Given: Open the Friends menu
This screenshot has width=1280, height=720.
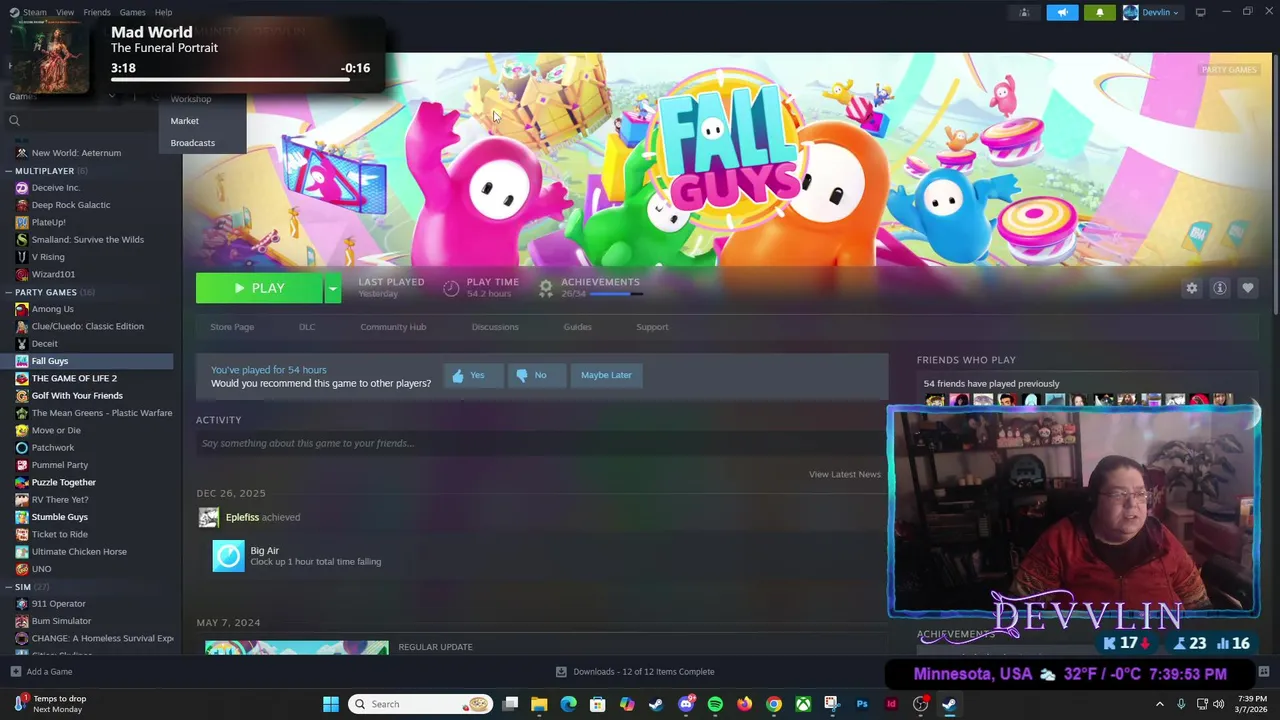Looking at the screenshot, I should click(x=97, y=12).
